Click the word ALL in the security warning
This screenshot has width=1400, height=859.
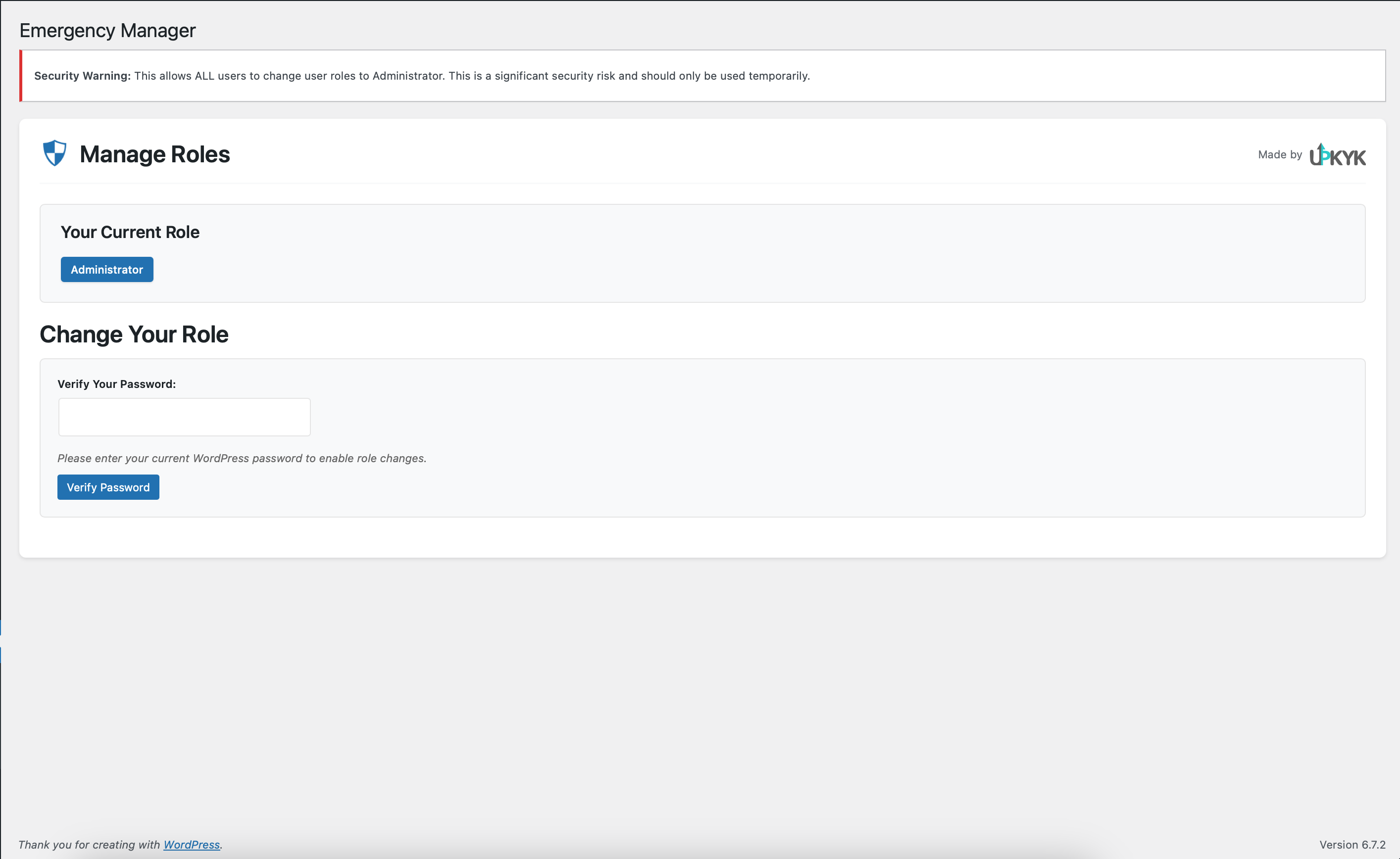204,76
